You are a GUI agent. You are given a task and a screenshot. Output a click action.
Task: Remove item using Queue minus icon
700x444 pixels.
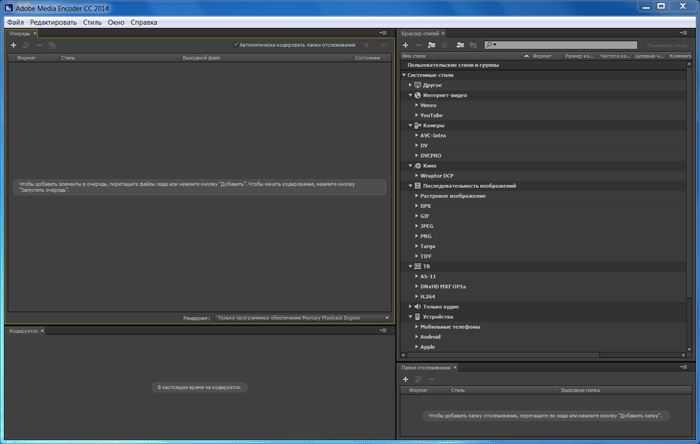39,45
